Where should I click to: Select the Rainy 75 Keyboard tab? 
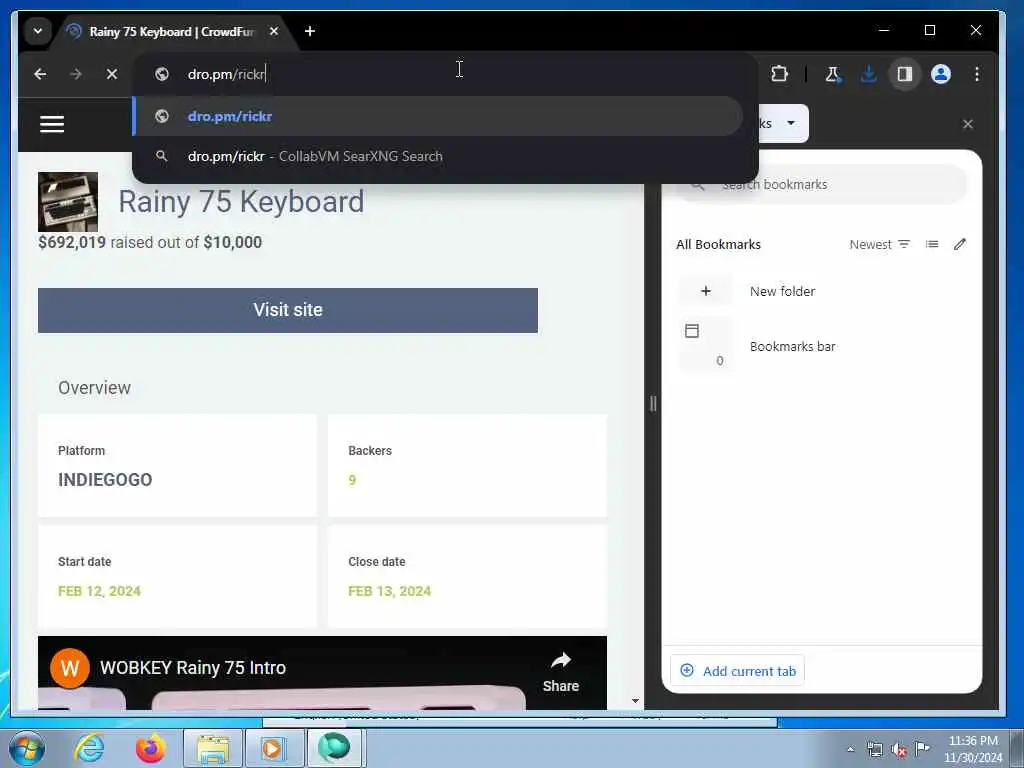(x=172, y=31)
